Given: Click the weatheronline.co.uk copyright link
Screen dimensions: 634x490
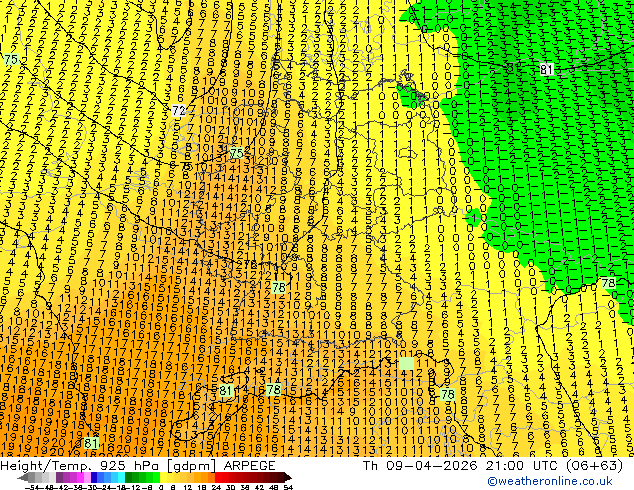Looking at the screenshot, I should (x=549, y=481).
